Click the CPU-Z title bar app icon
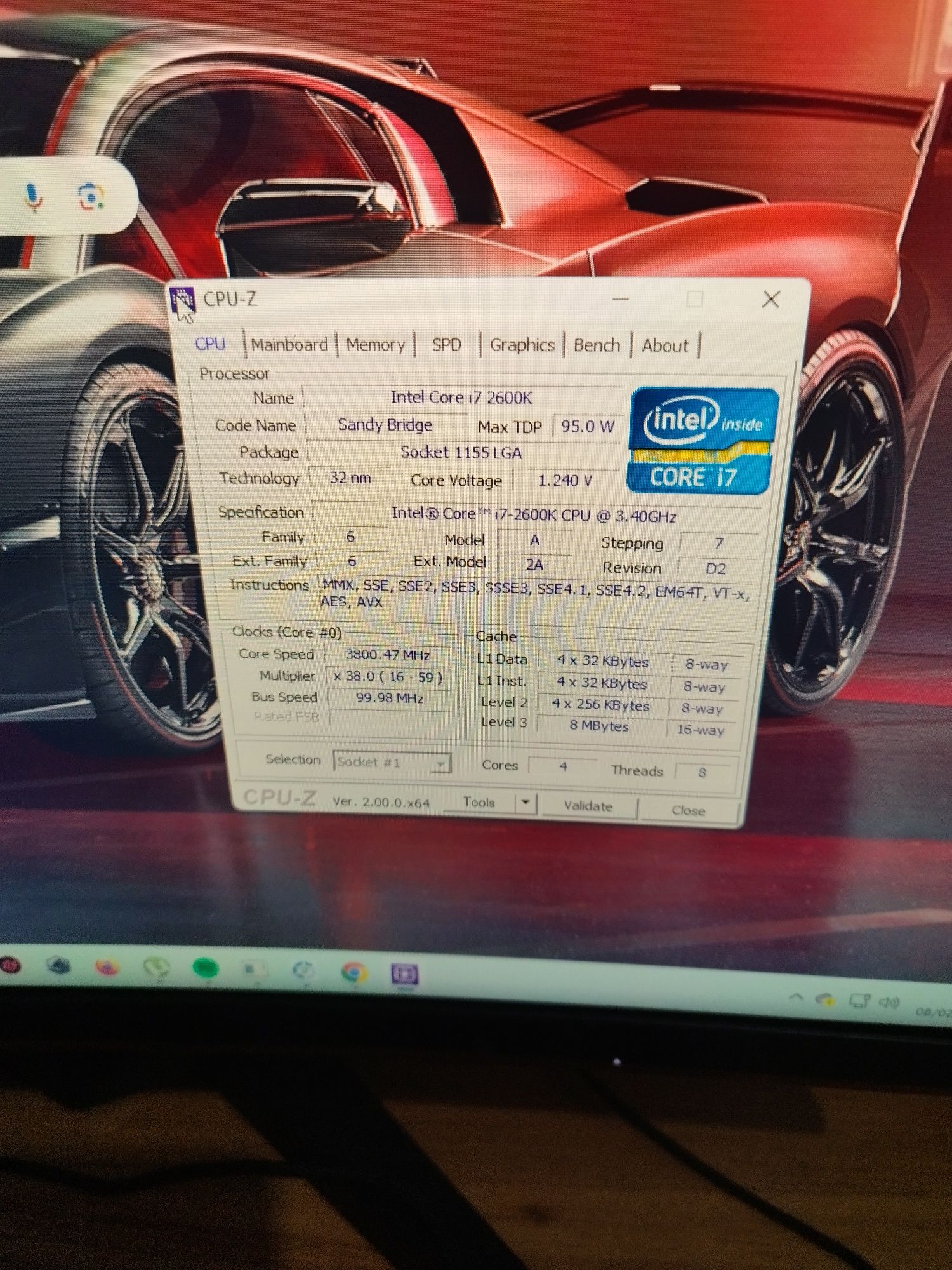Screen dimensions: 952x1270 [x=182, y=299]
